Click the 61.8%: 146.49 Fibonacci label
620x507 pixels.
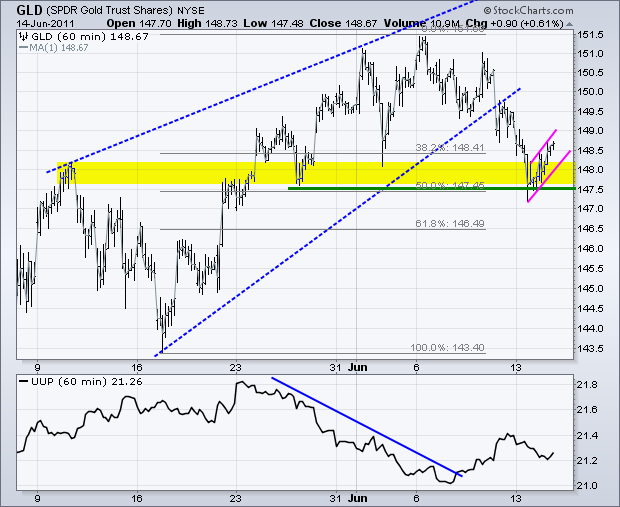[450, 223]
